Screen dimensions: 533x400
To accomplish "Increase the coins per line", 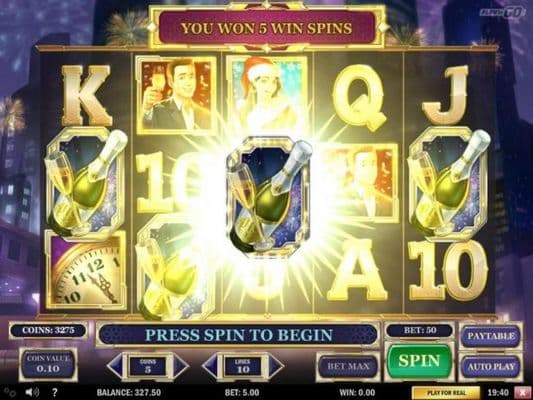I will pos(180,366).
